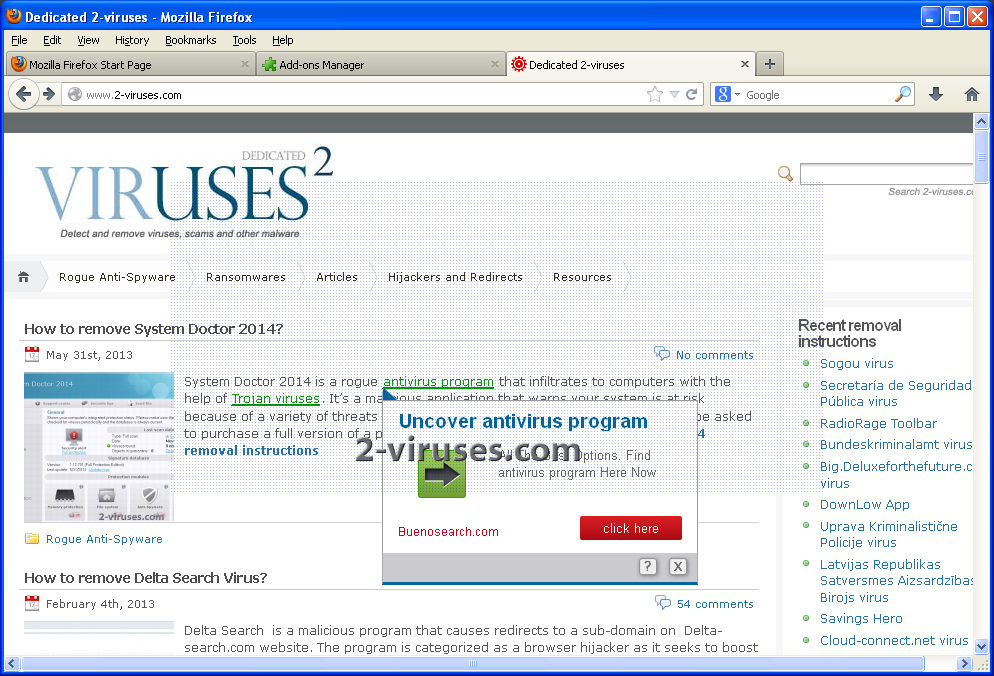Switch to the Add-ons Manager tab
The image size is (994, 676).
(x=380, y=64)
